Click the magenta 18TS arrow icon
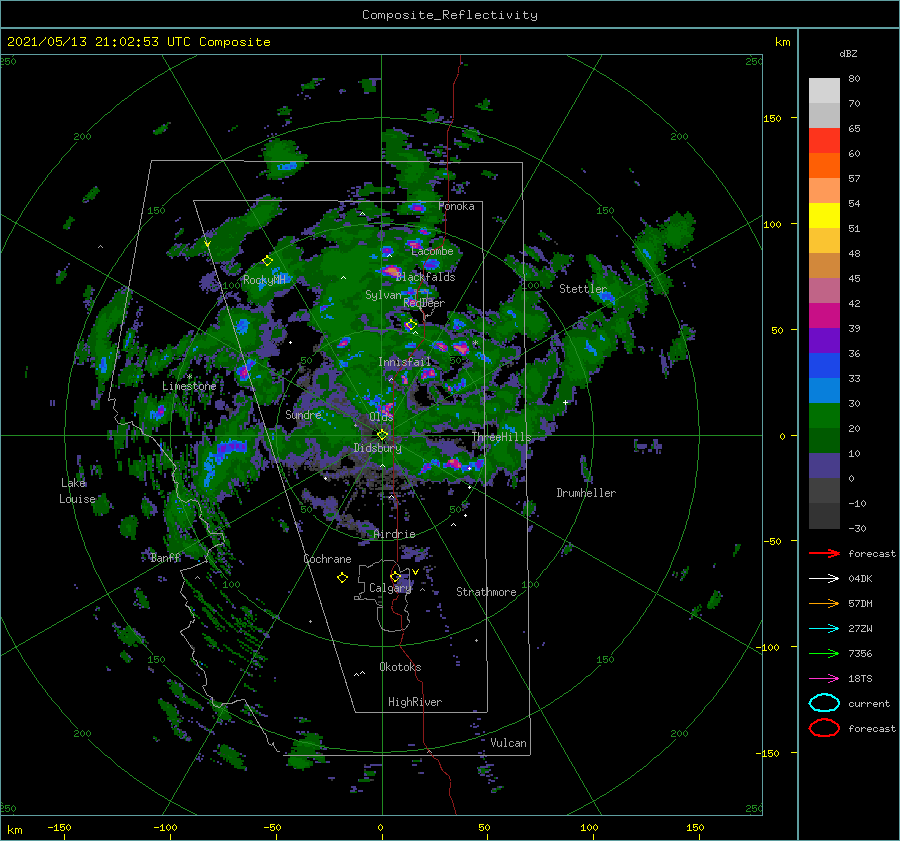900x841 pixels. (824, 679)
